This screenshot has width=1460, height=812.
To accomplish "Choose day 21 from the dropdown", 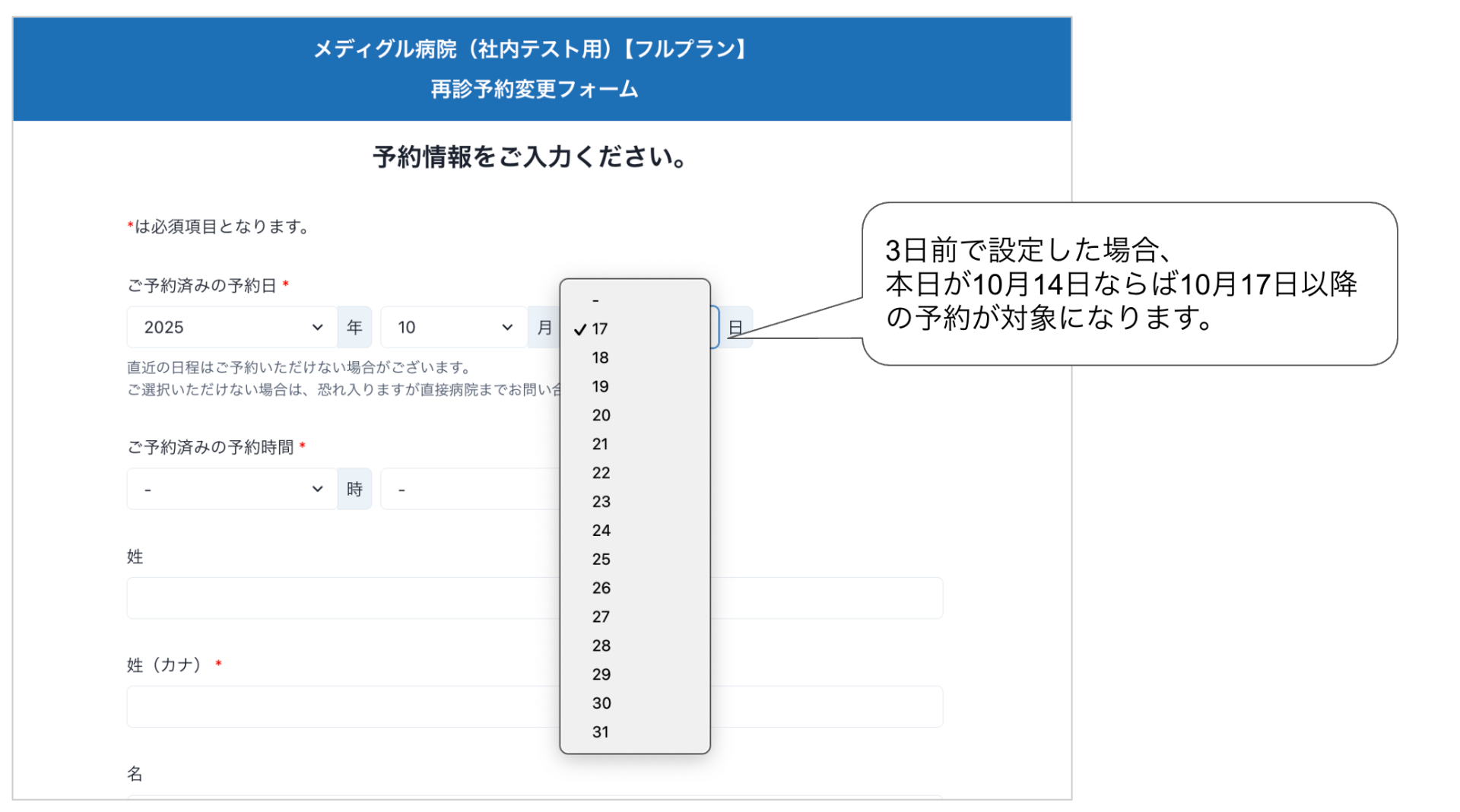I will point(634,445).
